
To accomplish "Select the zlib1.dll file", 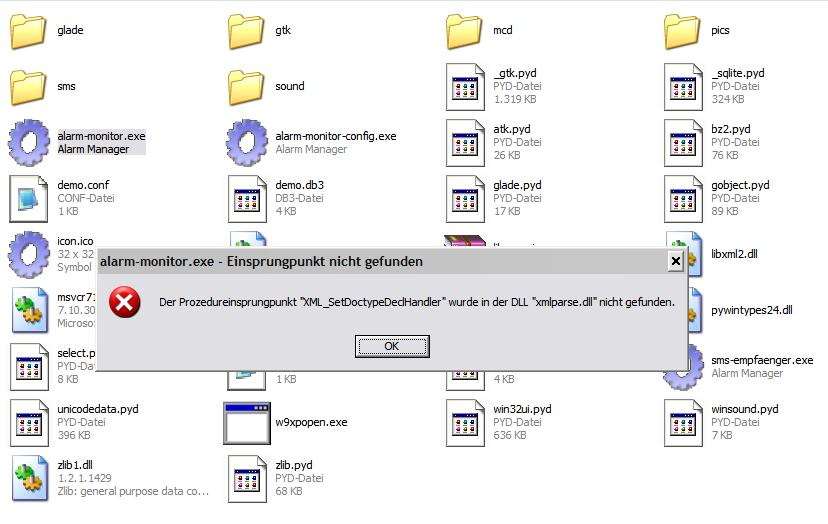I will click(29, 478).
